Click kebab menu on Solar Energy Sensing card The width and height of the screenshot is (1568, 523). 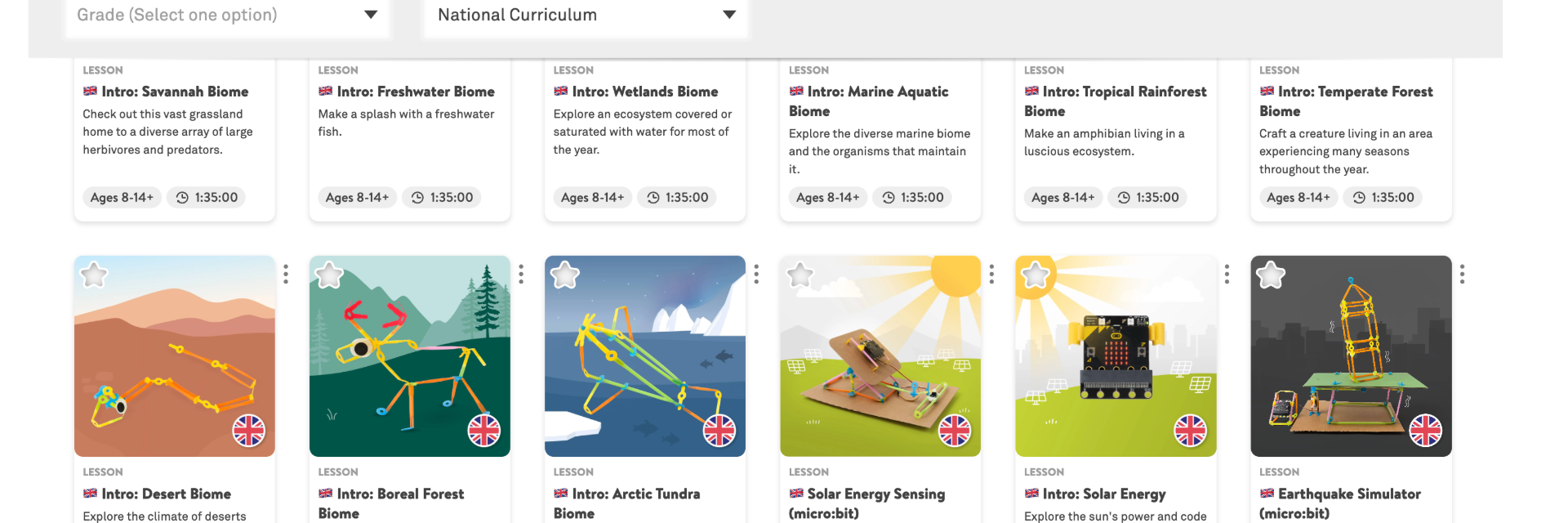991,274
